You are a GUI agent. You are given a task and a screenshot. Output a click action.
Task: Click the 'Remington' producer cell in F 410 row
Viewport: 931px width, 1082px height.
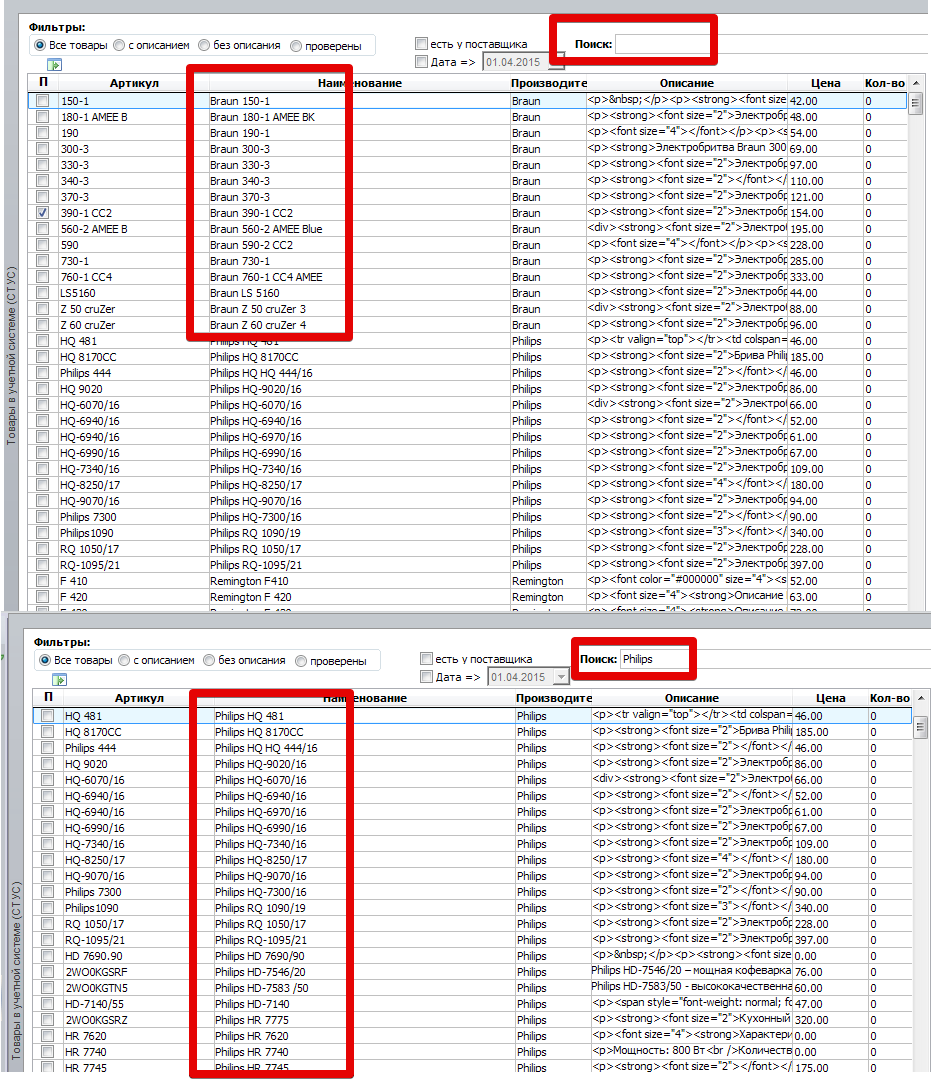pos(548,581)
